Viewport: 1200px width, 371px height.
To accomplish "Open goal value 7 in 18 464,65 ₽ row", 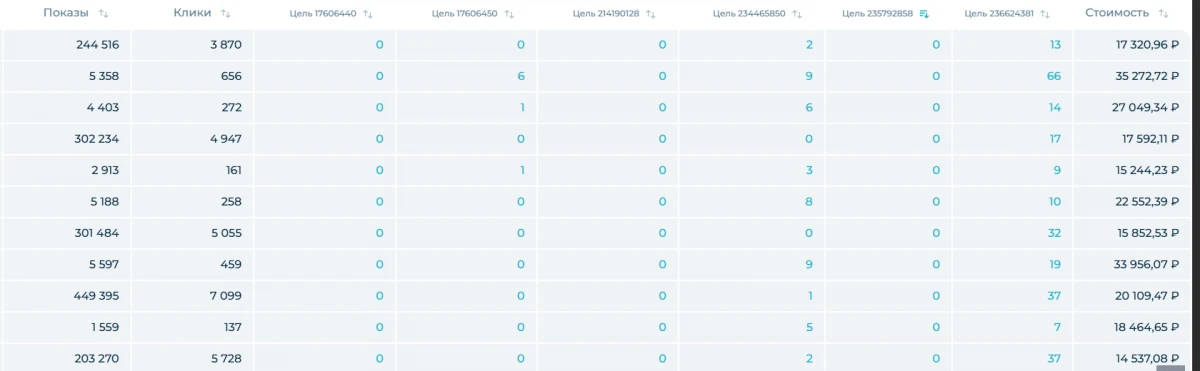I will 1058,327.
